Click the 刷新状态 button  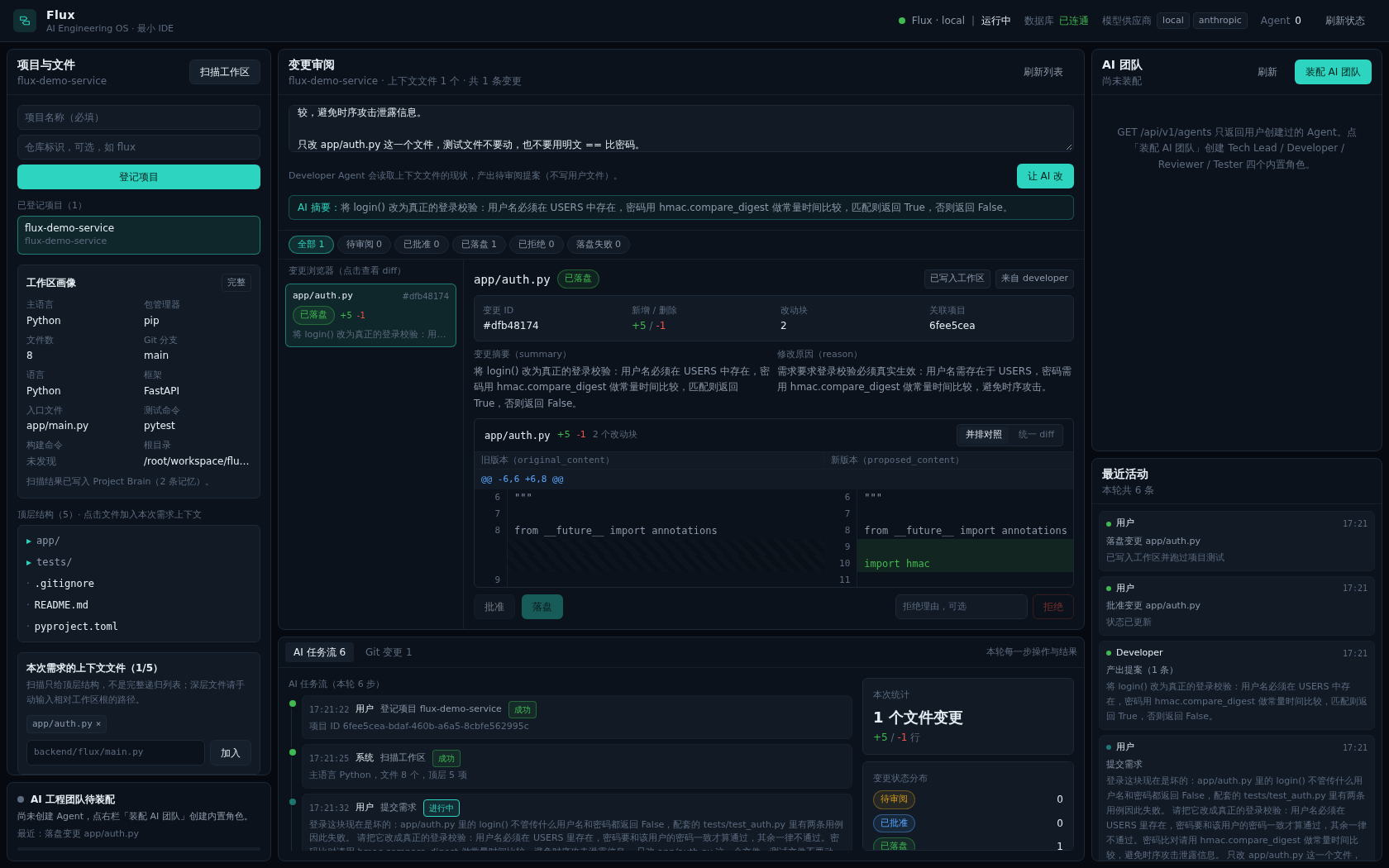click(x=1344, y=21)
